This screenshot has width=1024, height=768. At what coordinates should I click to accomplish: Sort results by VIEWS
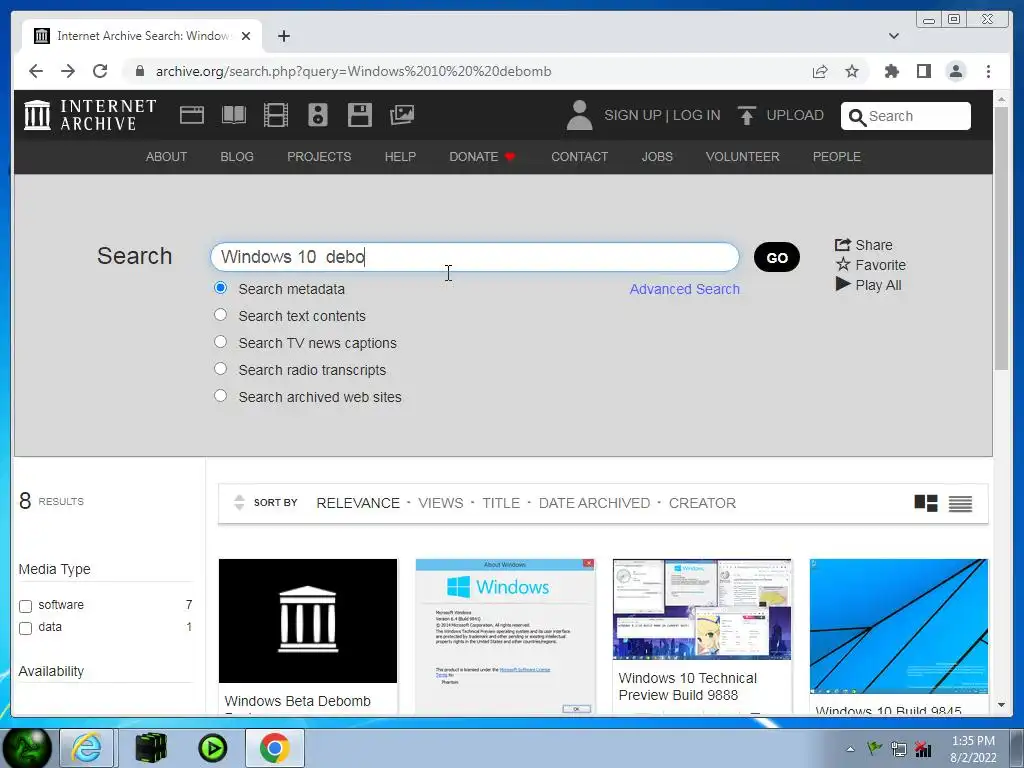441,503
